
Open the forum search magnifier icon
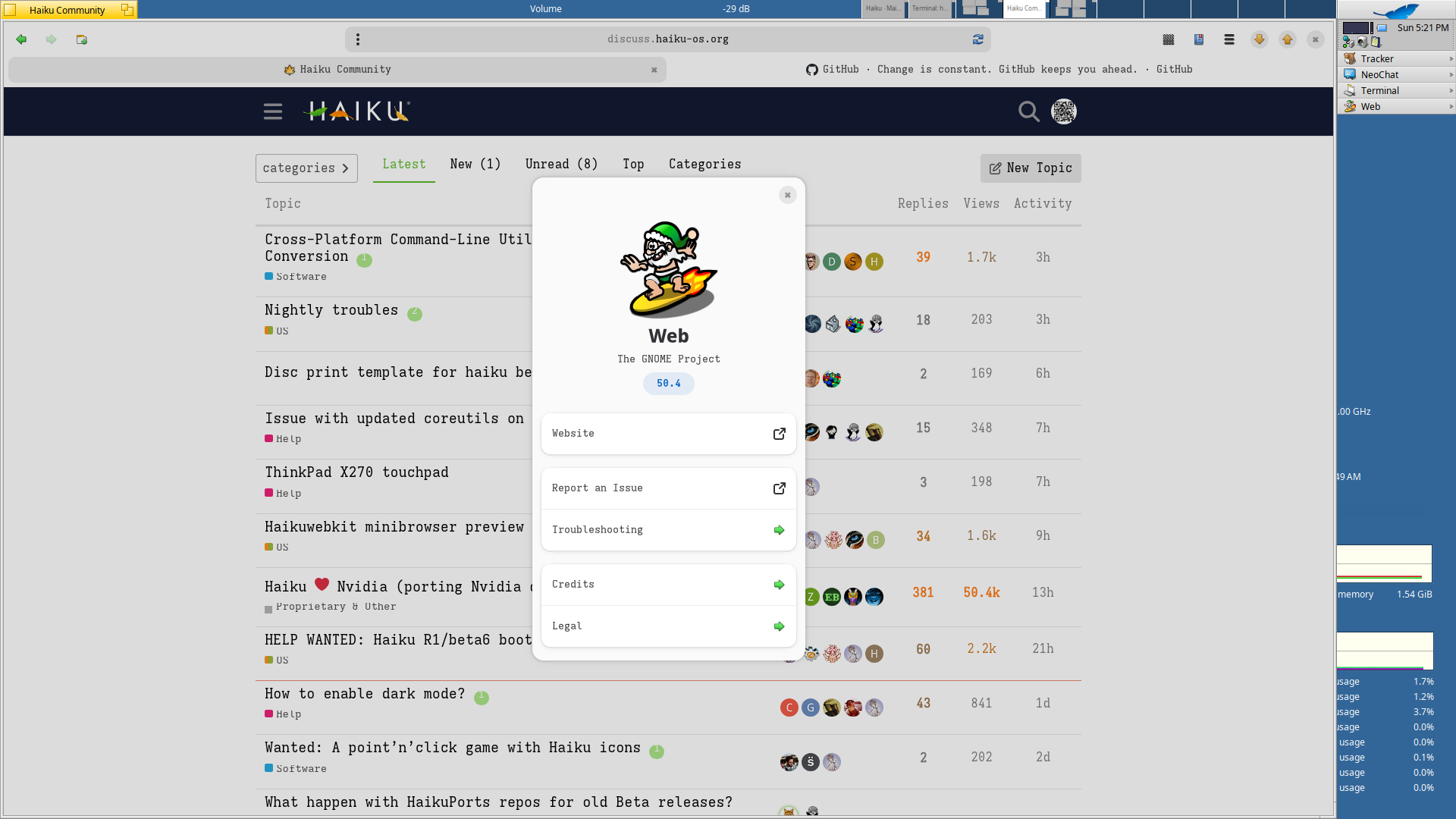pyautogui.click(x=1029, y=111)
